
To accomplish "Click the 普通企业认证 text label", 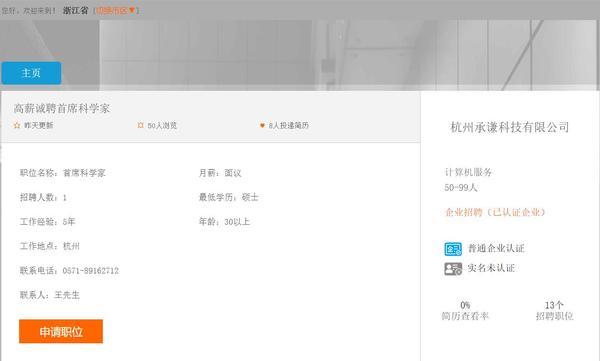I will [496, 248].
